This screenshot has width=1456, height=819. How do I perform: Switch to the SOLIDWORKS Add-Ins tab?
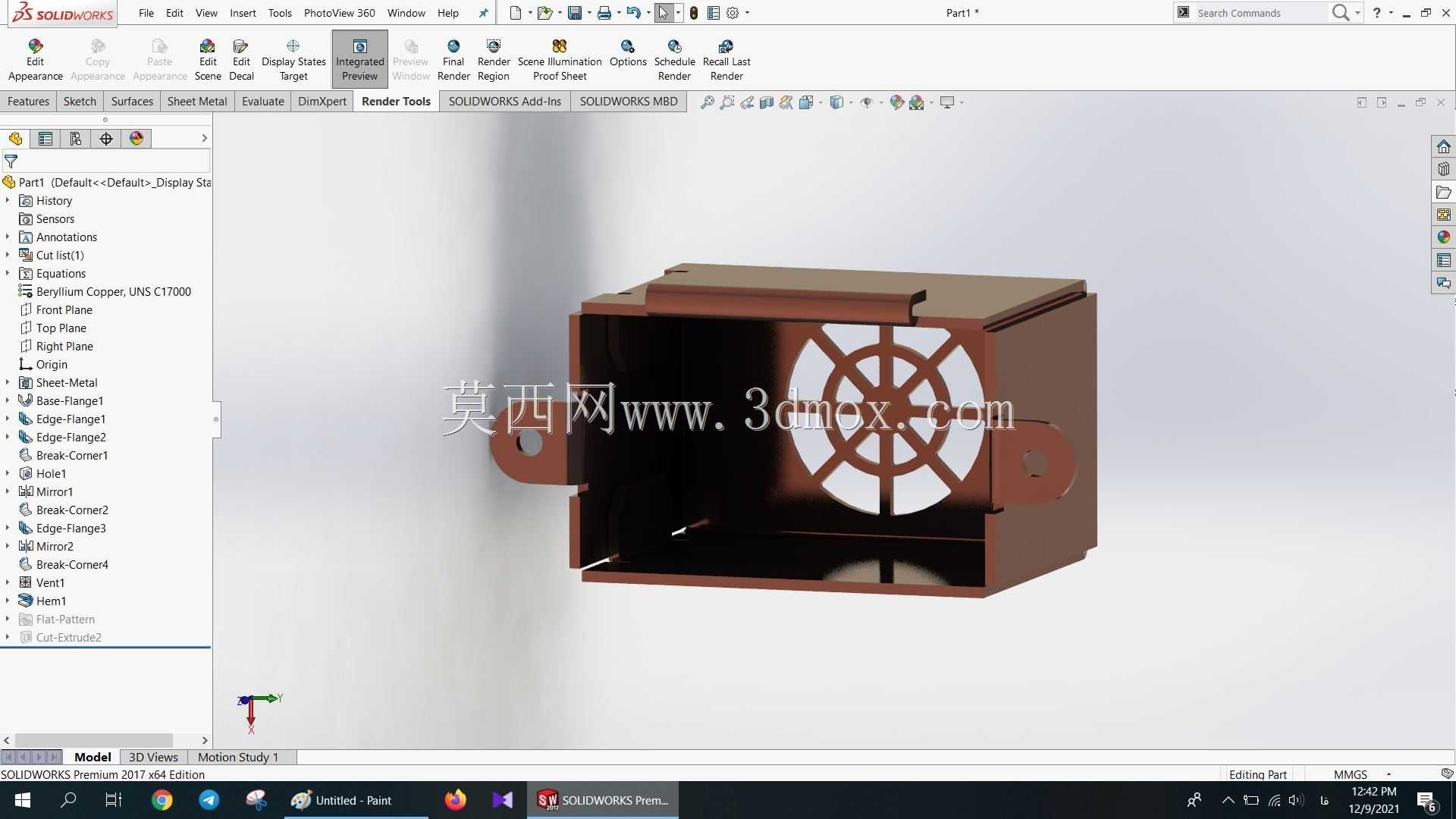click(x=505, y=102)
